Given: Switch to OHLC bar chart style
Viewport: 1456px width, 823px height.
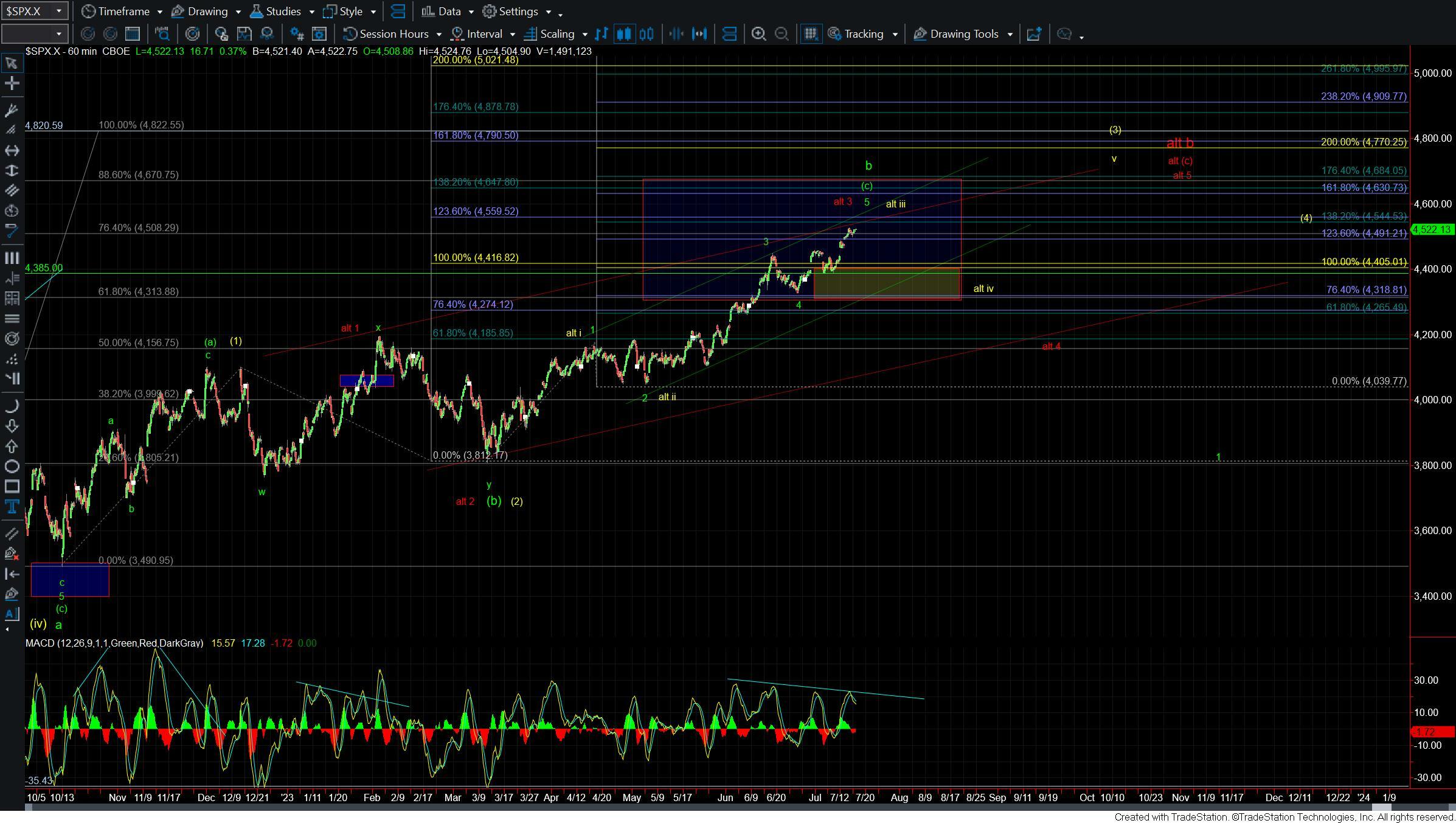Looking at the screenshot, I should [x=601, y=34].
